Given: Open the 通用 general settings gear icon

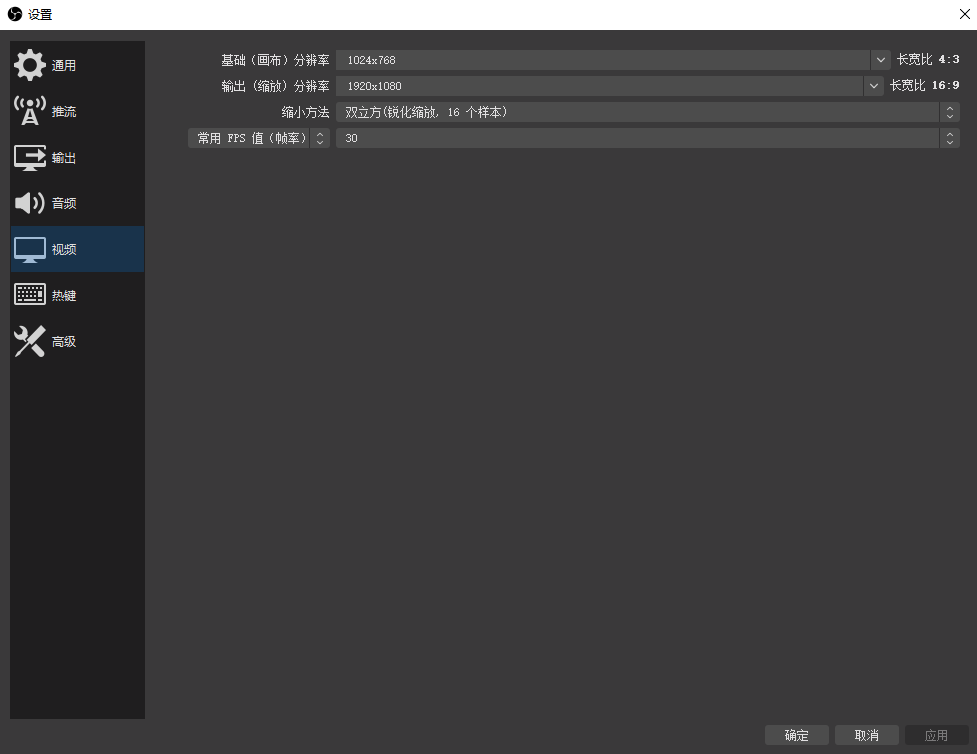Looking at the screenshot, I should tap(29, 65).
